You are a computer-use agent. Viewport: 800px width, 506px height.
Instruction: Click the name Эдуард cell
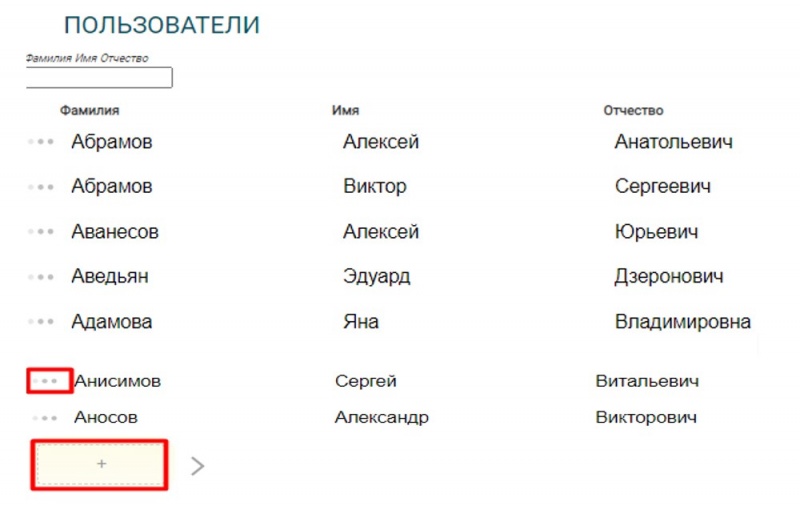376,277
